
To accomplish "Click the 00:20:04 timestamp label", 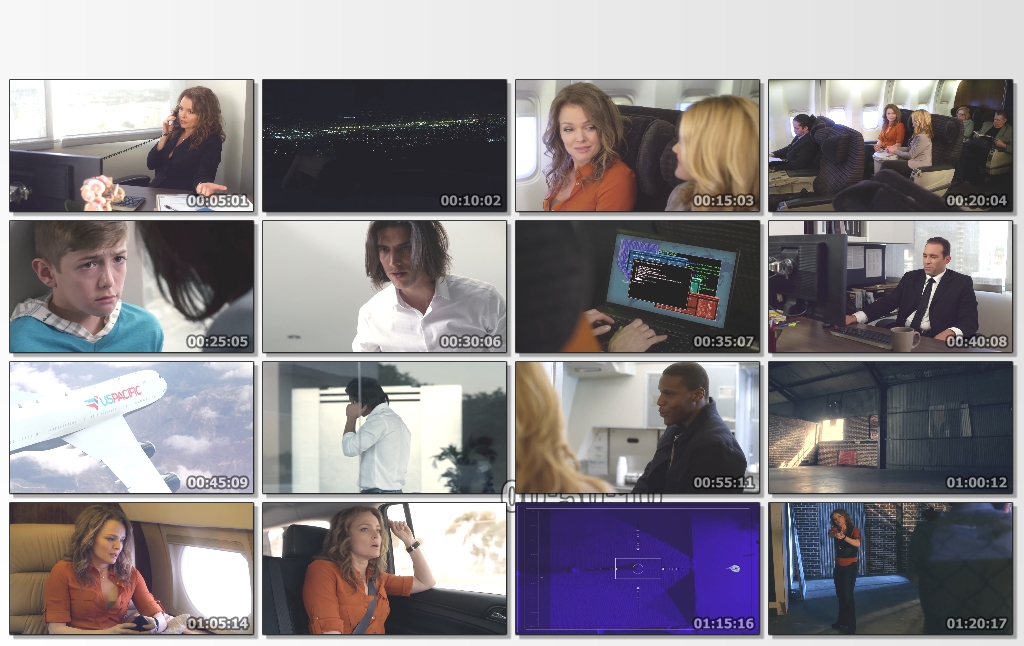I will (x=977, y=201).
